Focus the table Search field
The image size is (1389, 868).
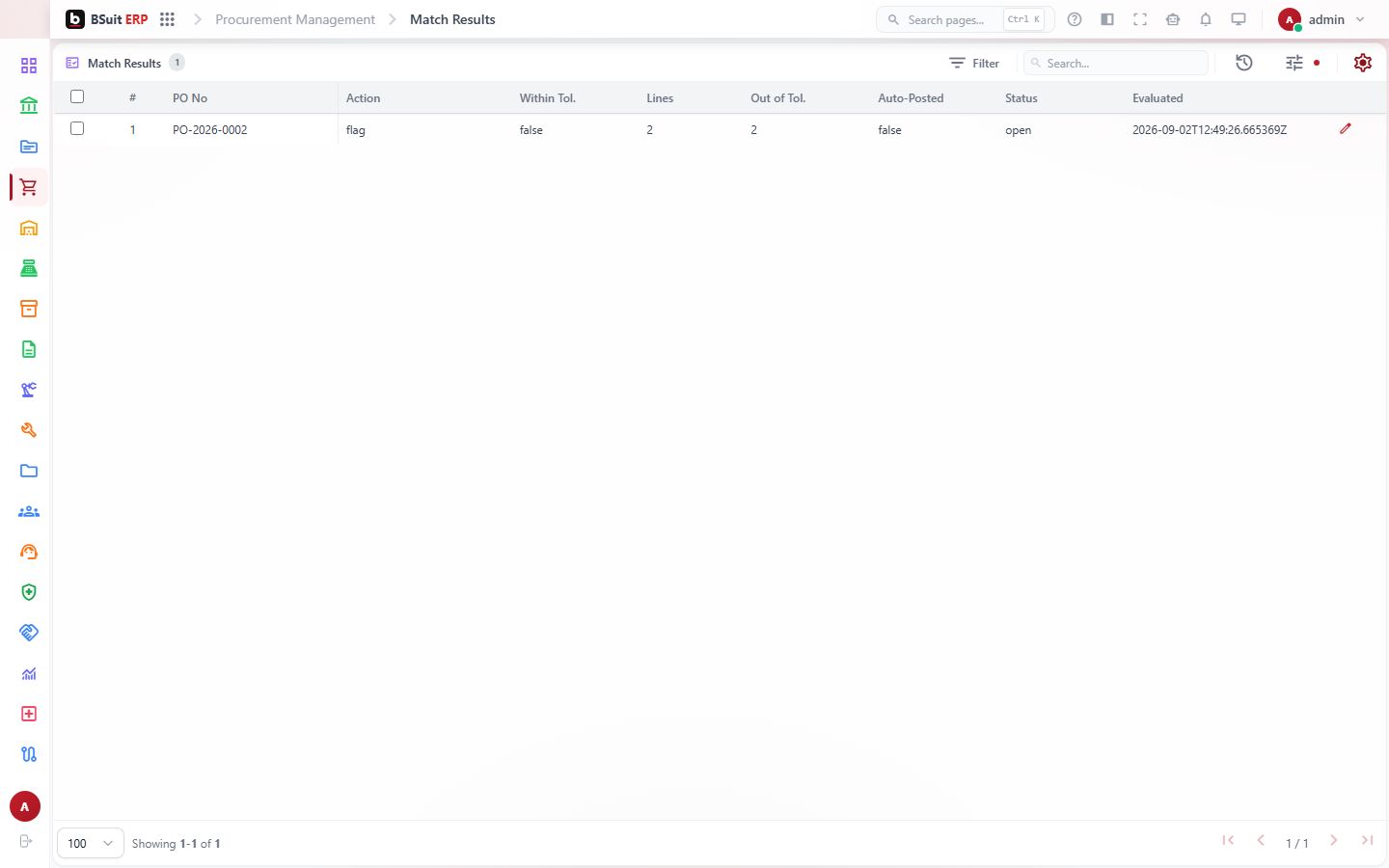coord(1116,63)
